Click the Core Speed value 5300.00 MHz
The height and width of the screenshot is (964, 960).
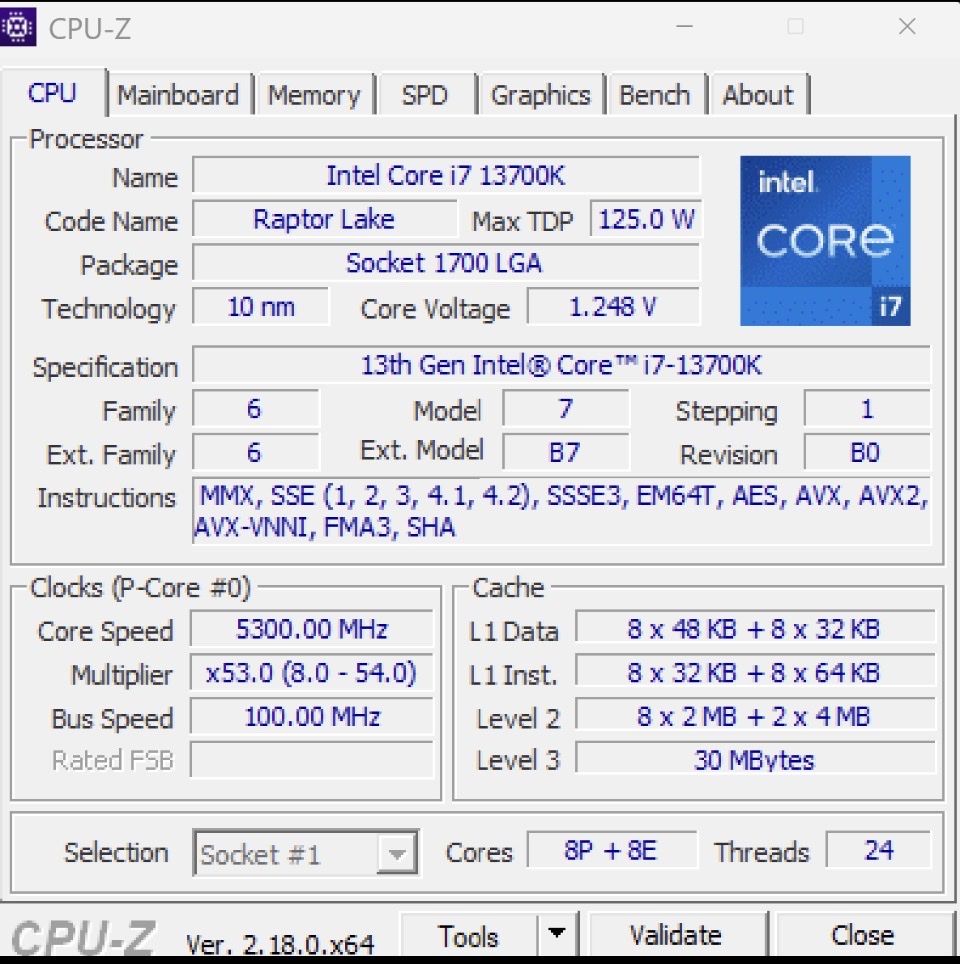312,630
